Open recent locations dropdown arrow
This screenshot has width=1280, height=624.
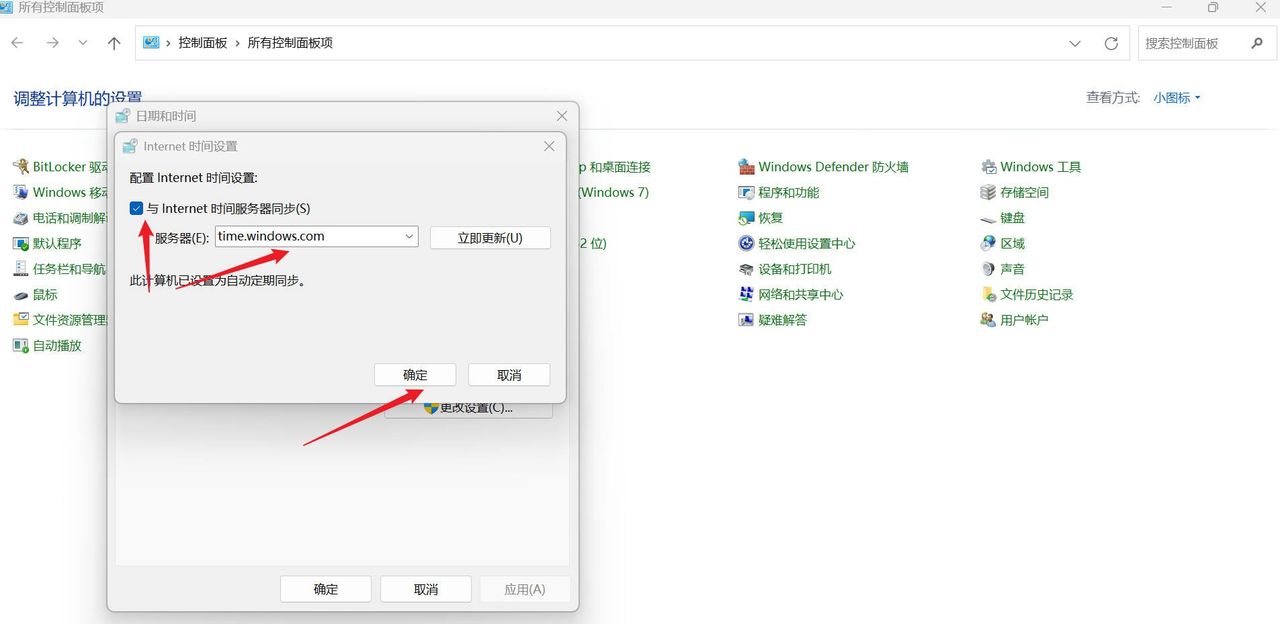[83, 43]
